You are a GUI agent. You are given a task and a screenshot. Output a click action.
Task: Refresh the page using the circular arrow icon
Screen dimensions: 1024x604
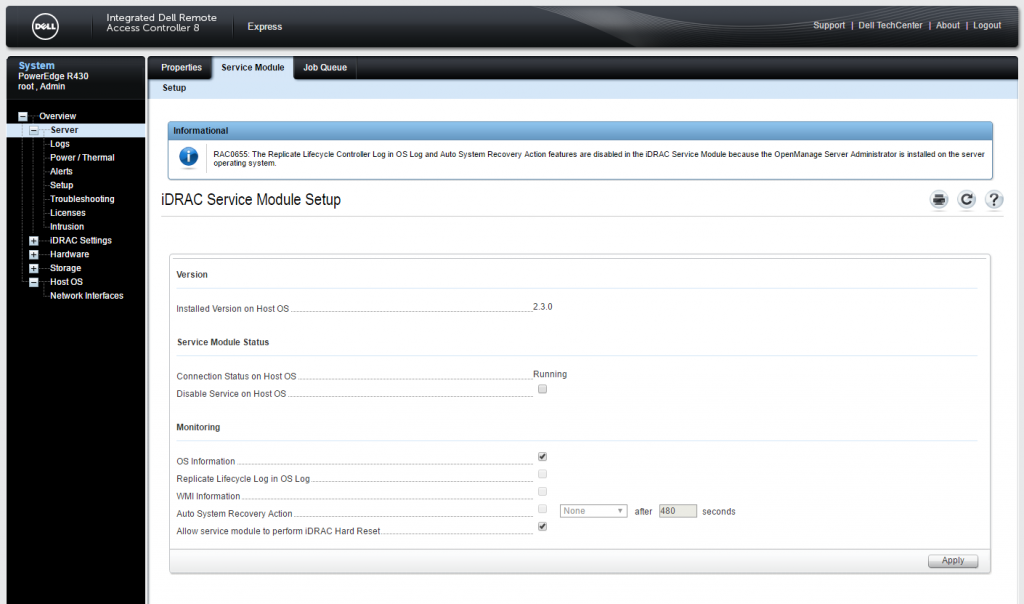point(966,199)
